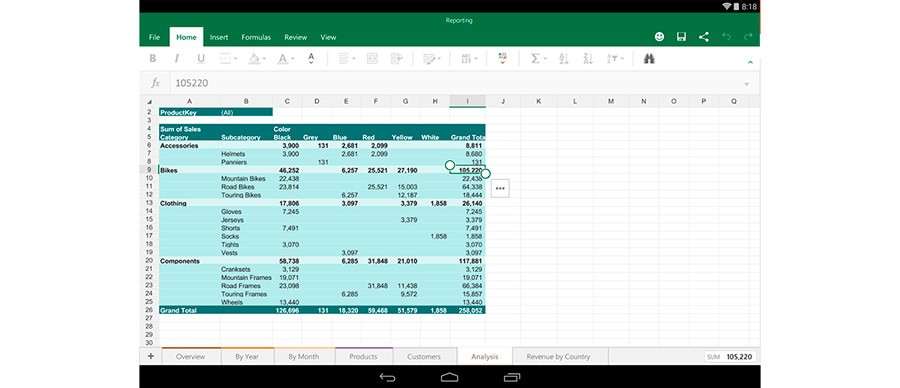Click the share icon

pos(704,37)
